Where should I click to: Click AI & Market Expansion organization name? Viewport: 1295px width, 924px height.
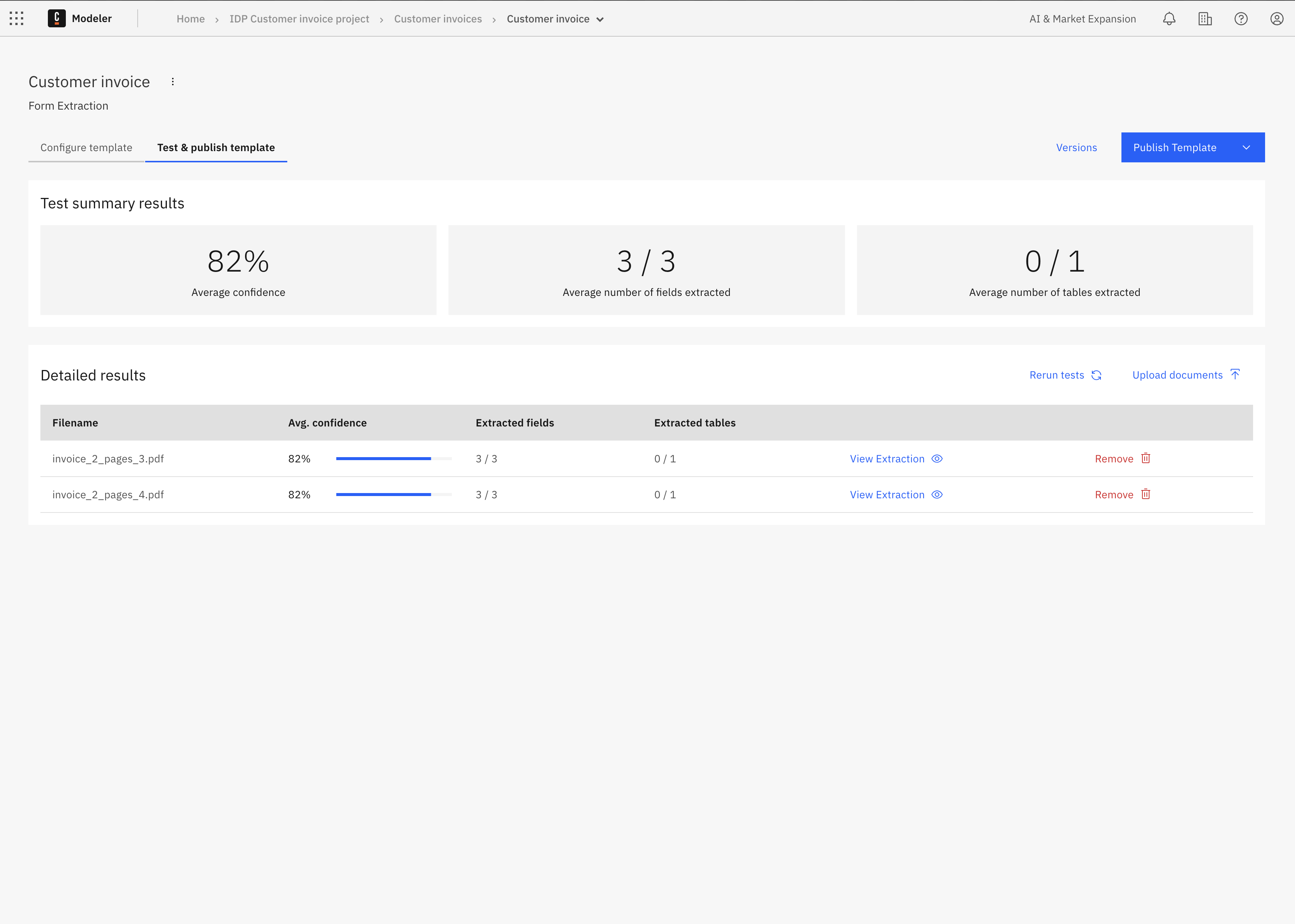(x=1082, y=19)
